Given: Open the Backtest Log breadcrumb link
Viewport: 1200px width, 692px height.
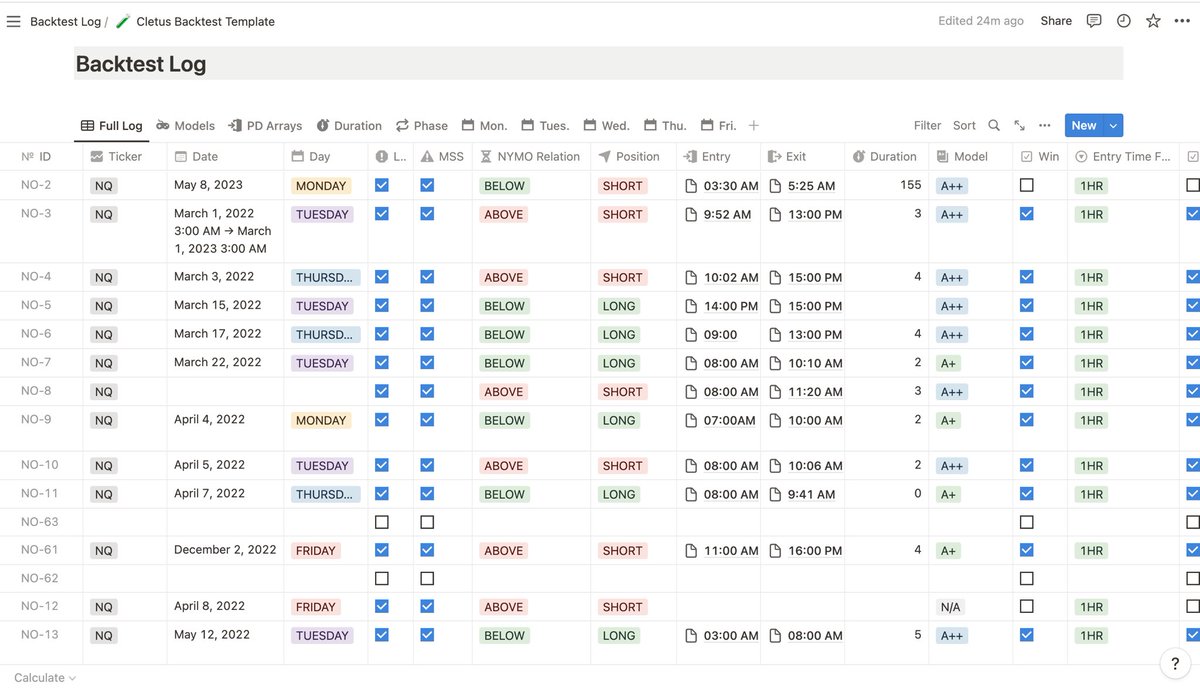Looking at the screenshot, I should [x=65, y=21].
